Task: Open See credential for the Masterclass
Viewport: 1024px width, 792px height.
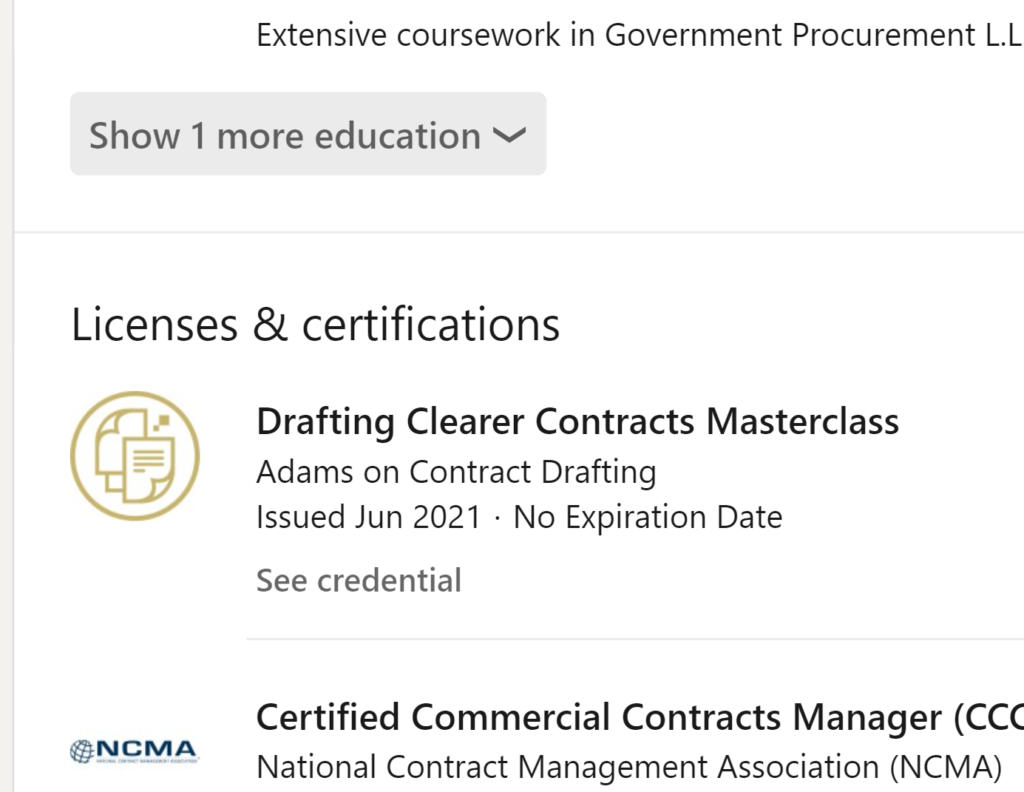Action: 358,580
